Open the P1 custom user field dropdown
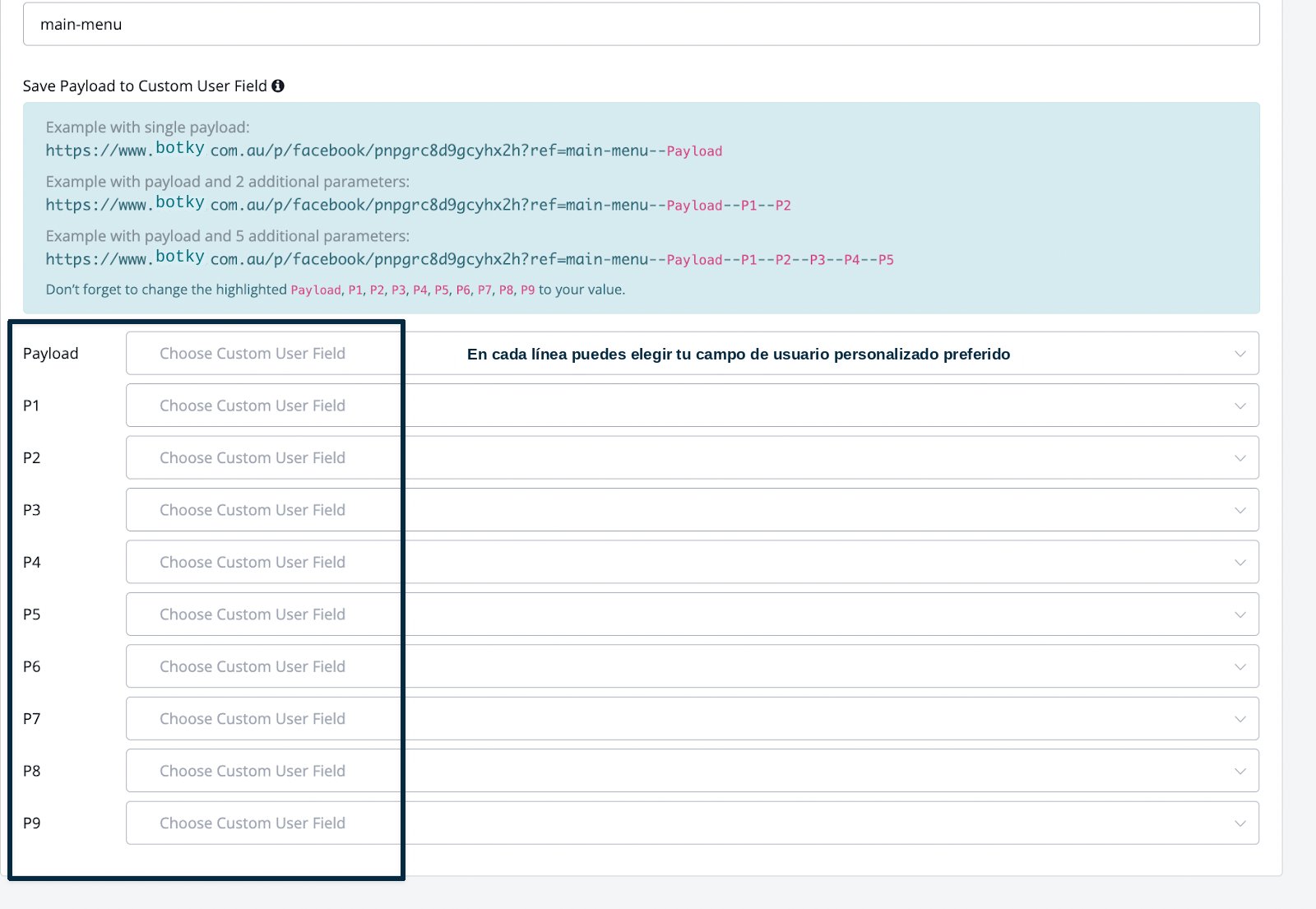Screen dimensions: 1316x909 click(x=693, y=406)
